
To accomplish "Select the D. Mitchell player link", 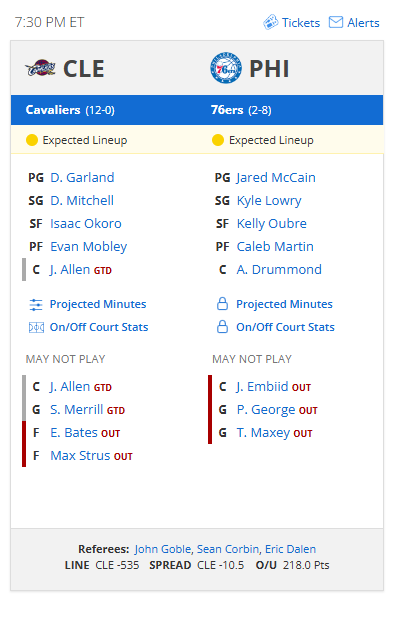I will click(x=82, y=200).
